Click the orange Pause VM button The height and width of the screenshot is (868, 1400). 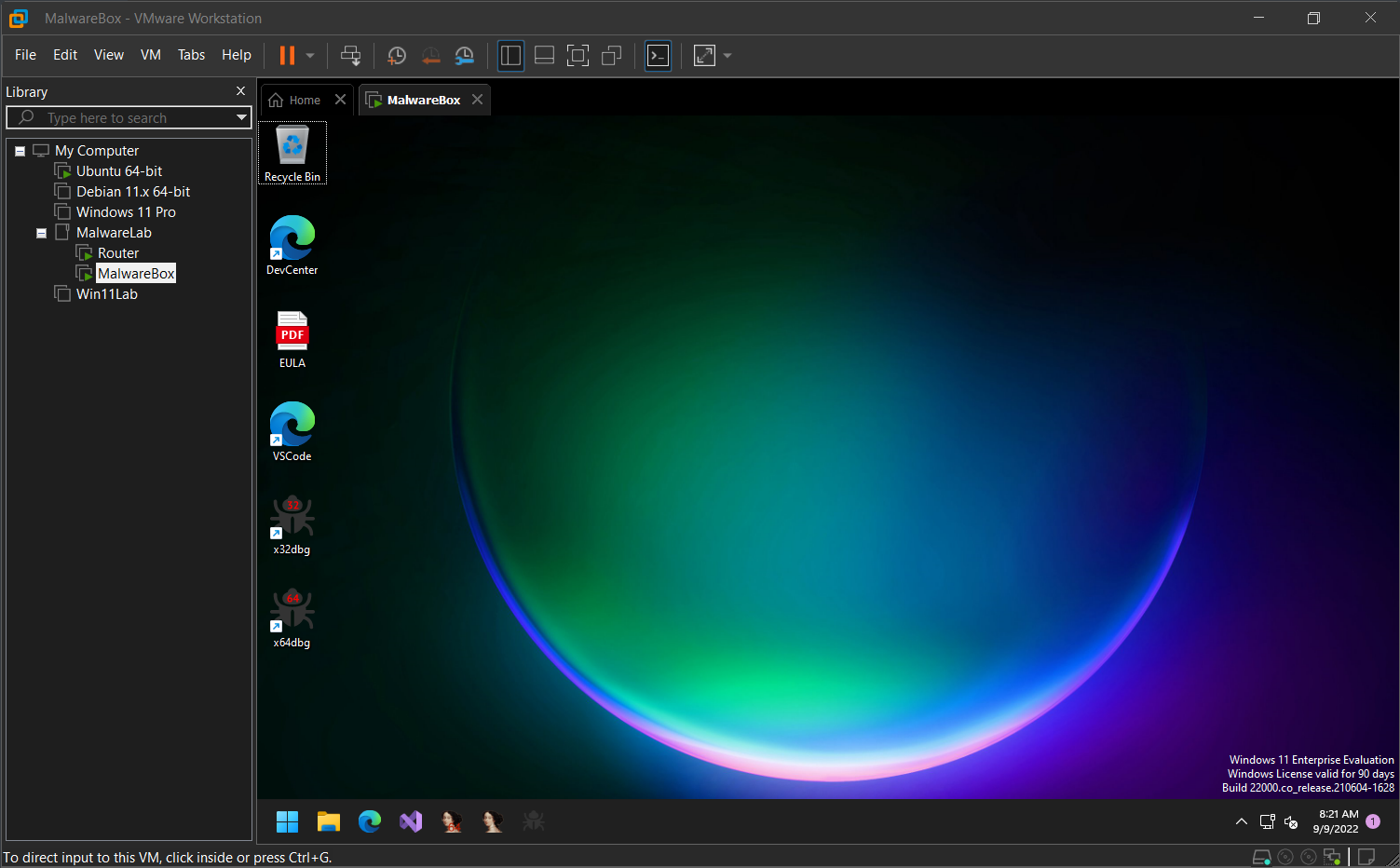(287, 56)
